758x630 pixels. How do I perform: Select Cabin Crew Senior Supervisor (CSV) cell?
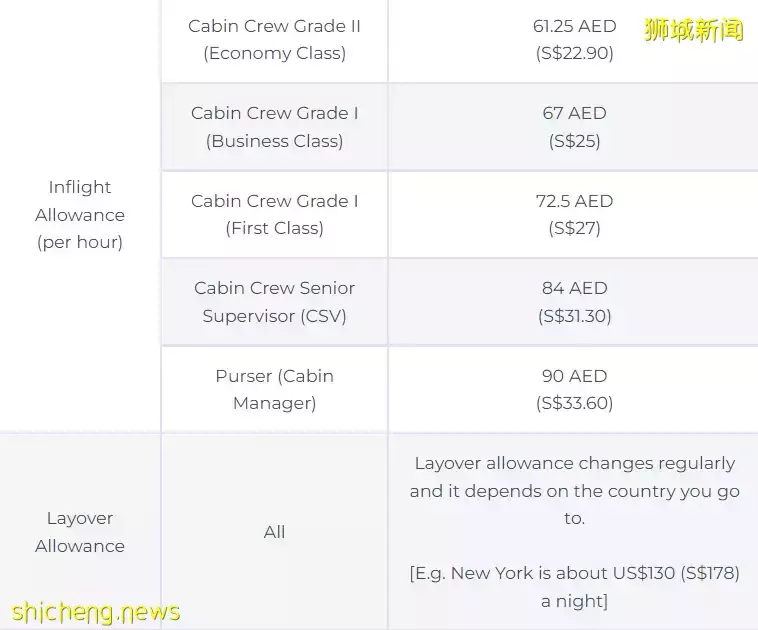[274, 302]
